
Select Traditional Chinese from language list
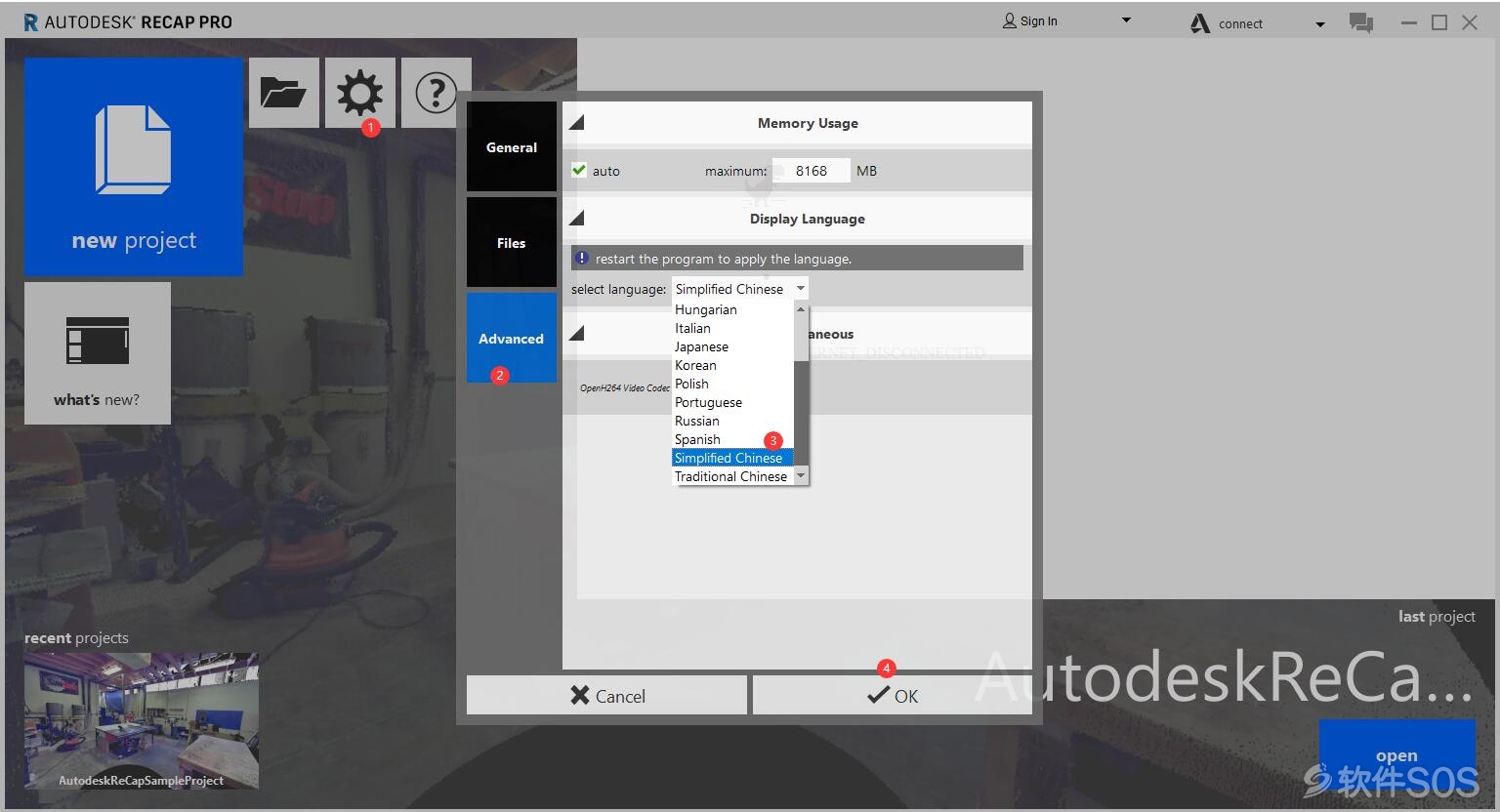(732, 476)
